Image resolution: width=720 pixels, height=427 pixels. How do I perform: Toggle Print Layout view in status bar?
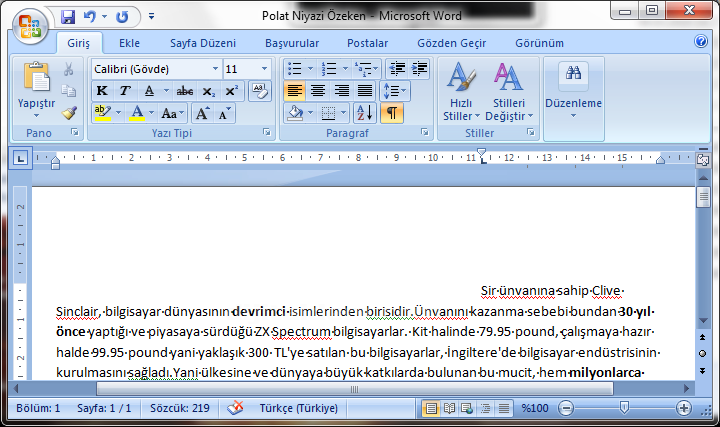pos(431,408)
